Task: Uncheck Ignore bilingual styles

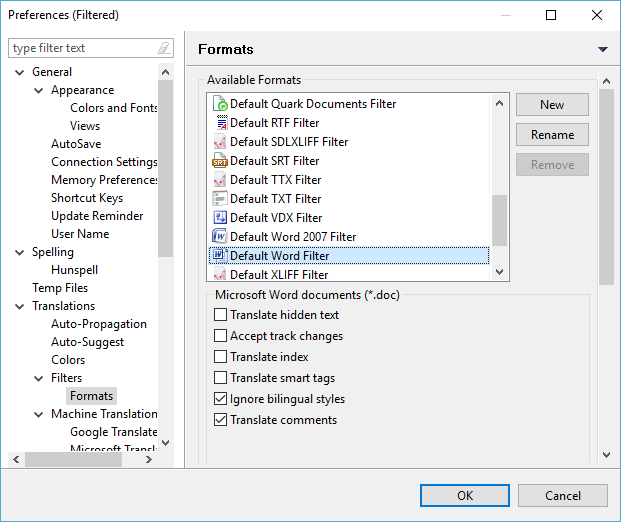Action: pos(220,399)
